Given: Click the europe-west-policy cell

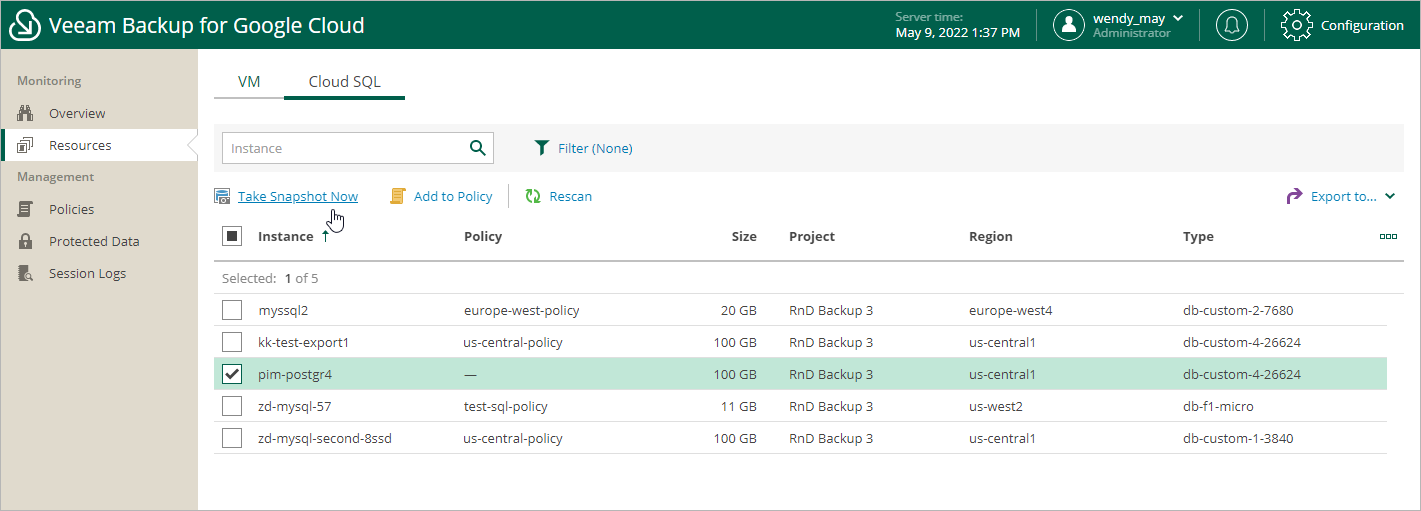Looking at the screenshot, I should [x=522, y=310].
